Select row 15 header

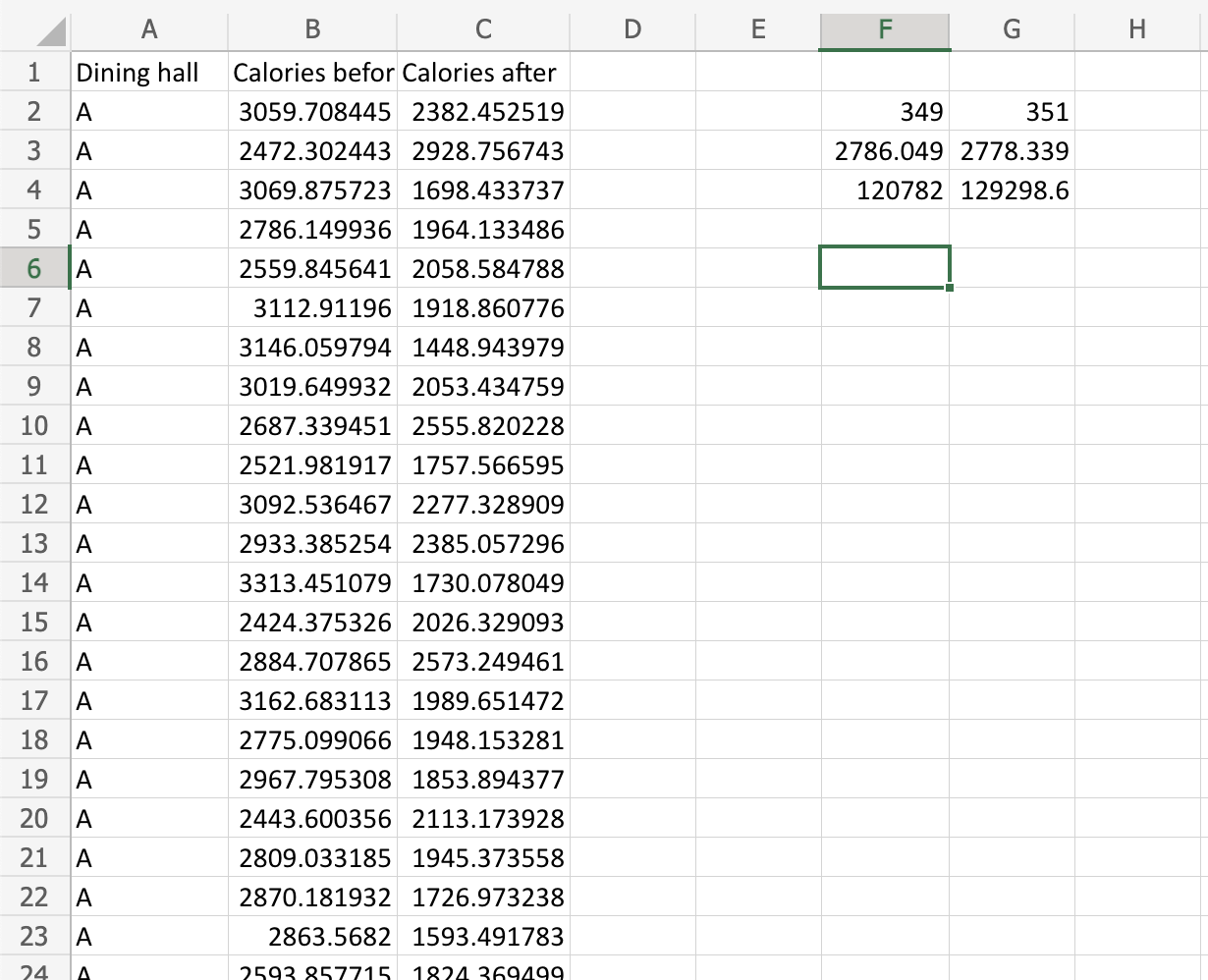(35, 622)
